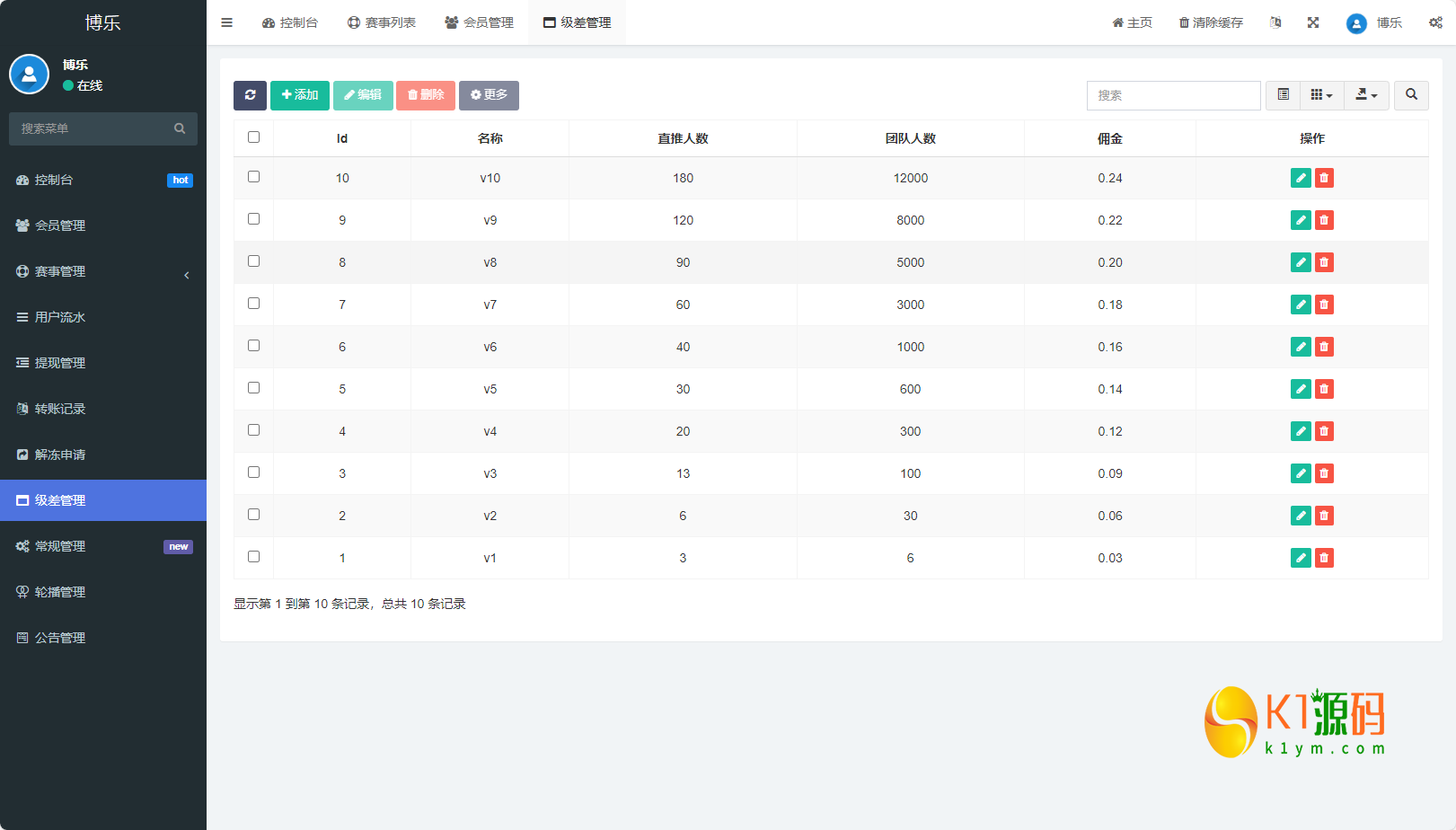
Task: Switch to the 控制台 tab
Action: pyautogui.click(x=290, y=22)
